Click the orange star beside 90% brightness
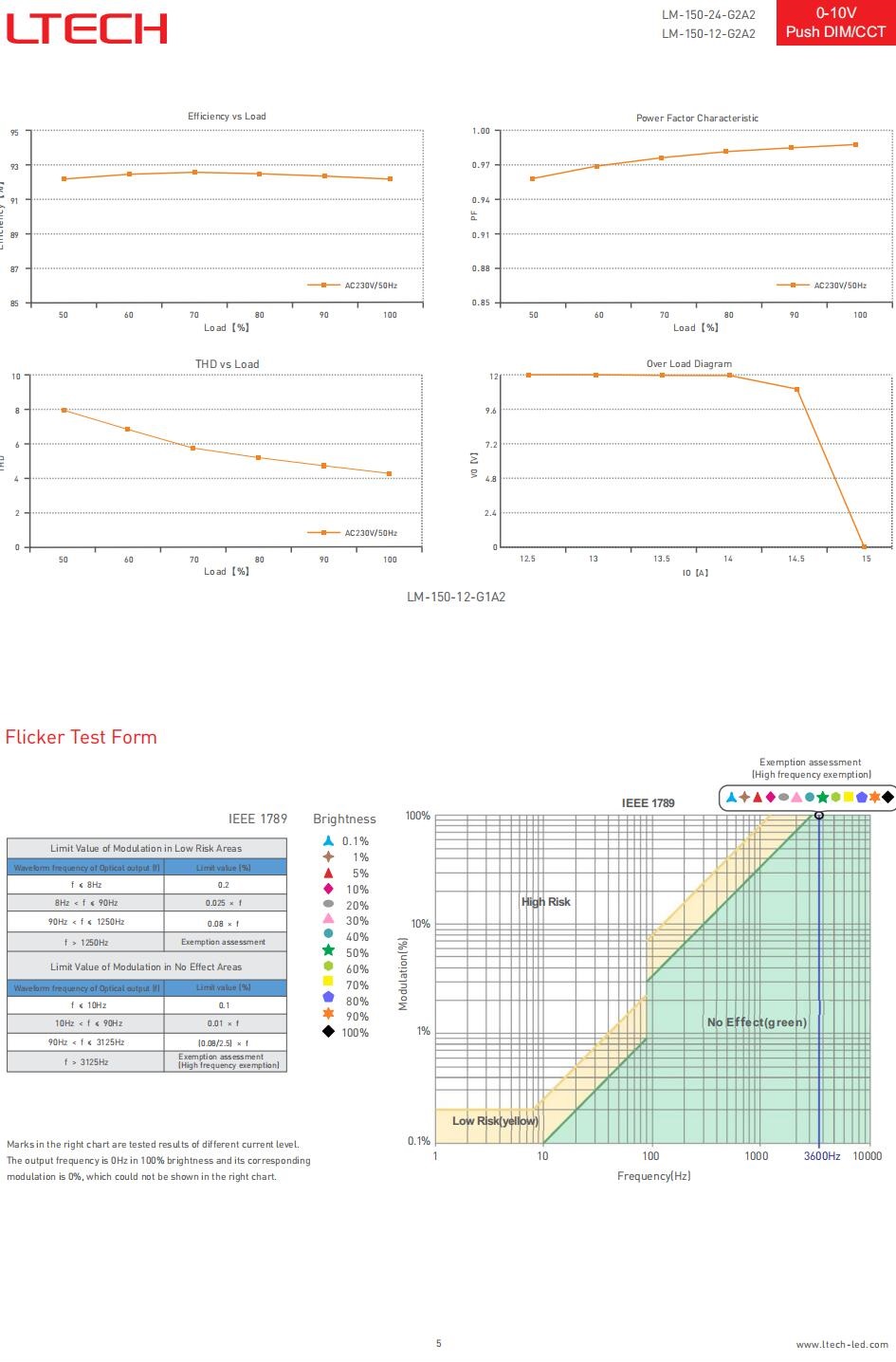Viewport: 896px width, 1362px height. 328,1015
